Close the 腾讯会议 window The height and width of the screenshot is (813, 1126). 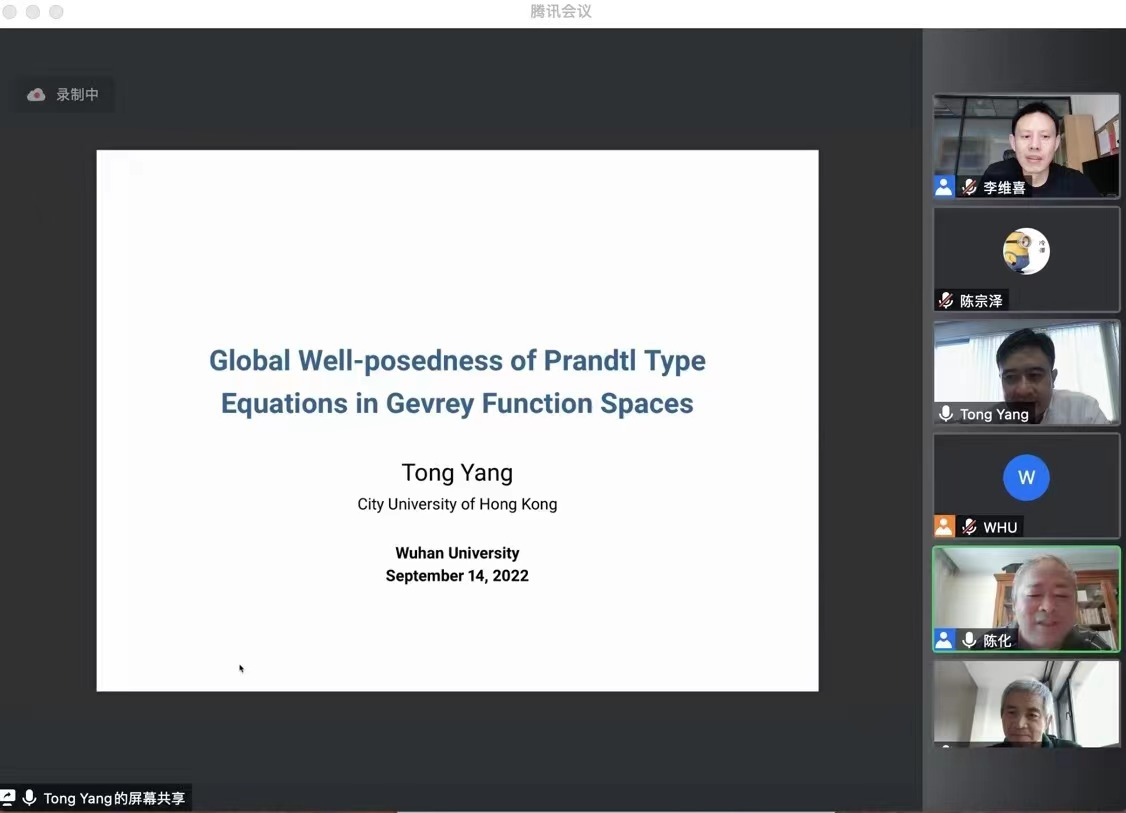point(10,12)
